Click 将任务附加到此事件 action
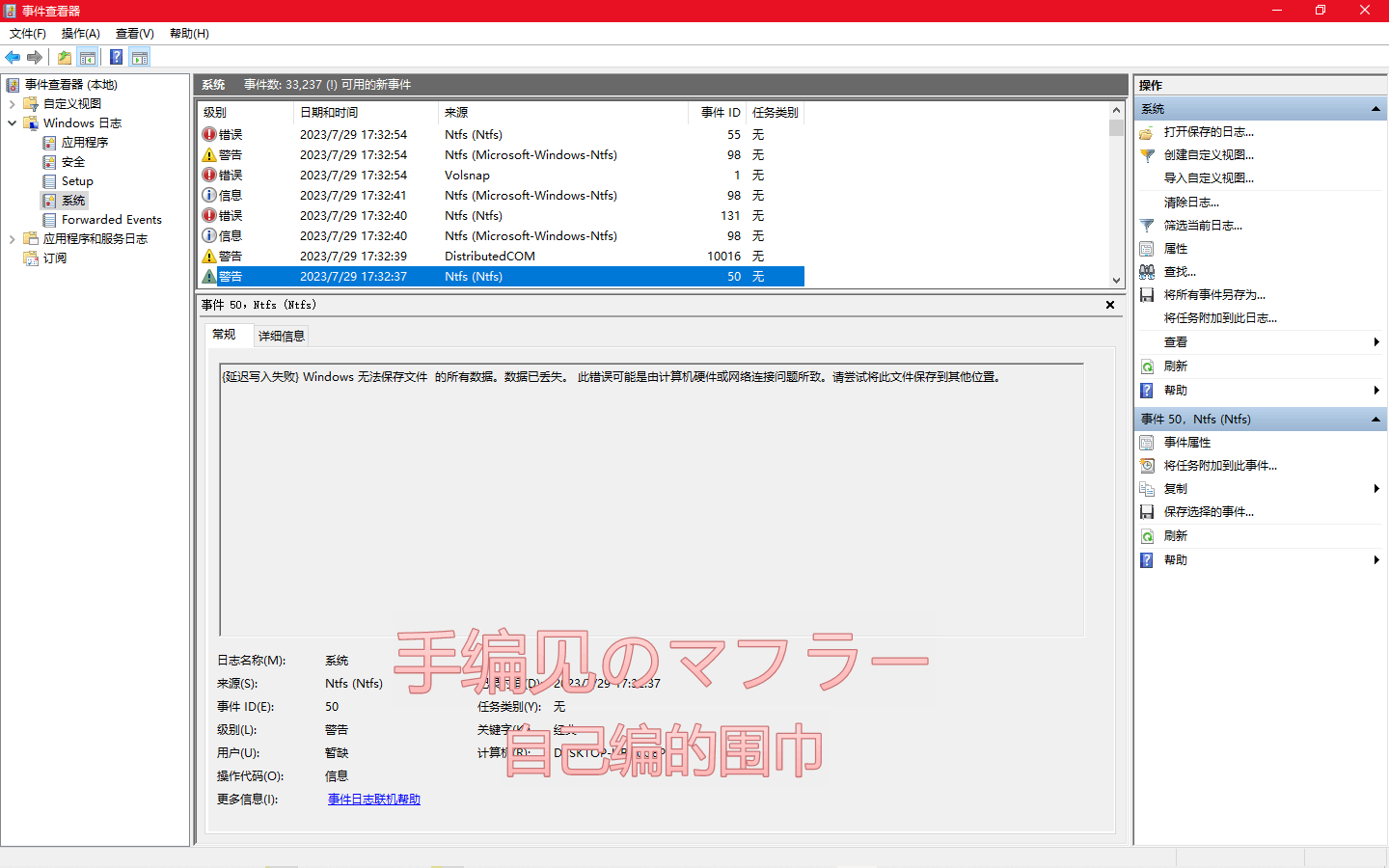Screen dimensions: 1389x868 pos(1220,466)
